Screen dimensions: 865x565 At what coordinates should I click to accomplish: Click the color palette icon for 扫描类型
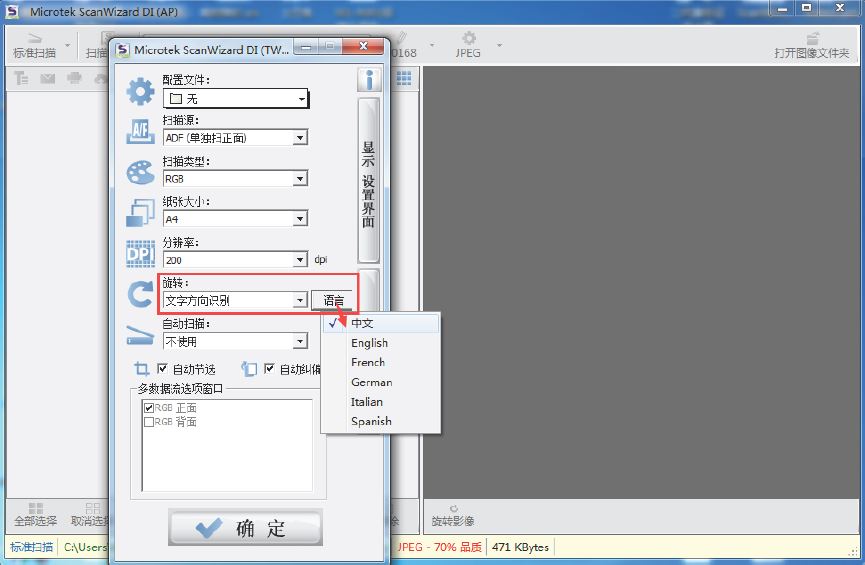[x=140, y=173]
